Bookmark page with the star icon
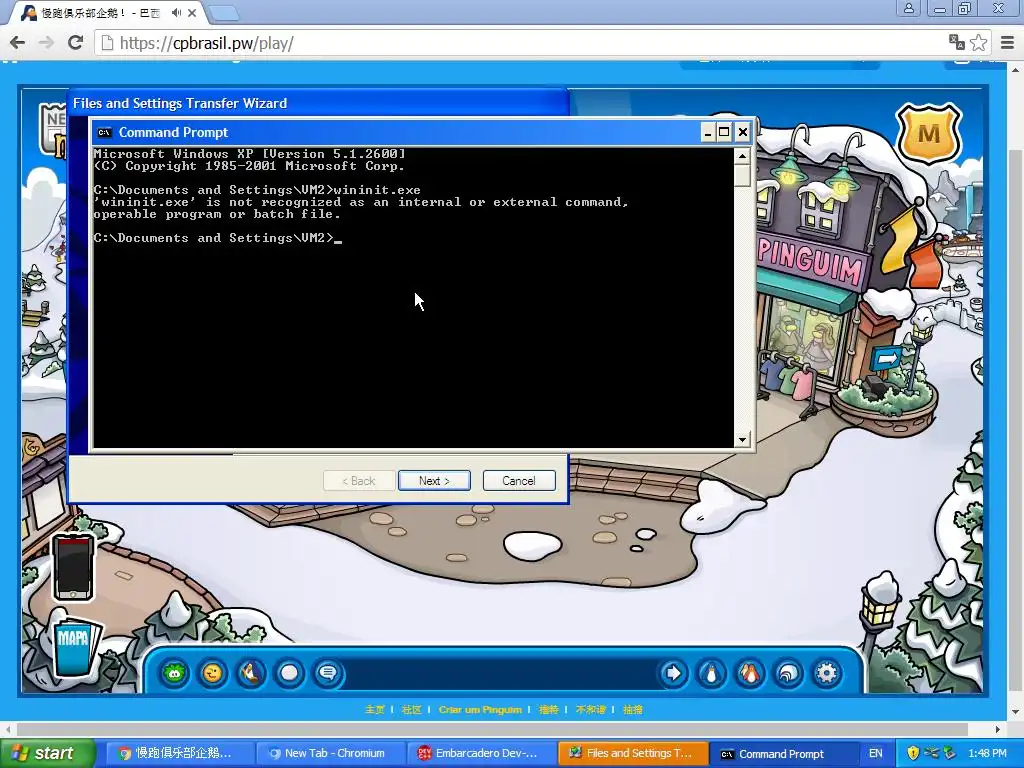 (x=978, y=42)
